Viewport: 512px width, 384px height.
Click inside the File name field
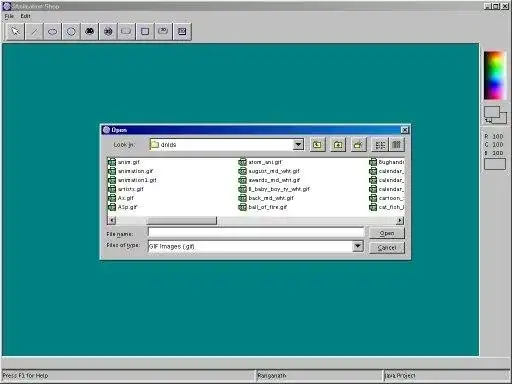(256, 232)
